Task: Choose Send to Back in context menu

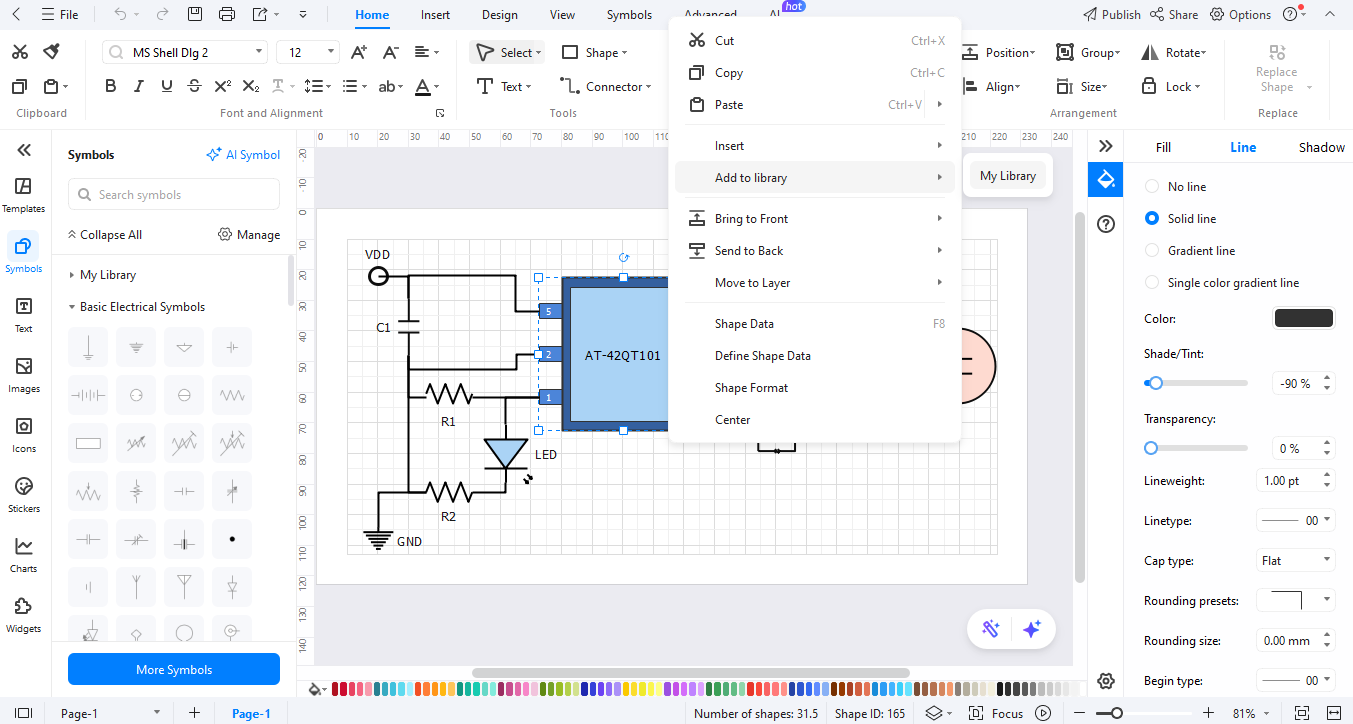Action: point(814,251)
